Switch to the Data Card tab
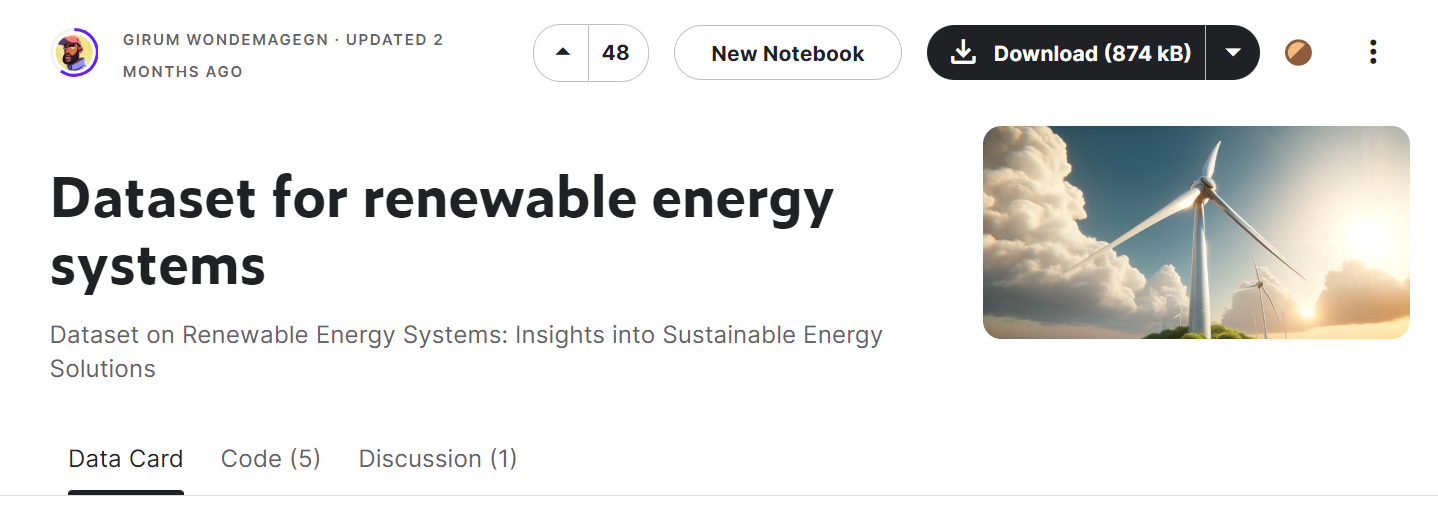The width and height of the screenshot is (1438, 515). tap(126, 459)
